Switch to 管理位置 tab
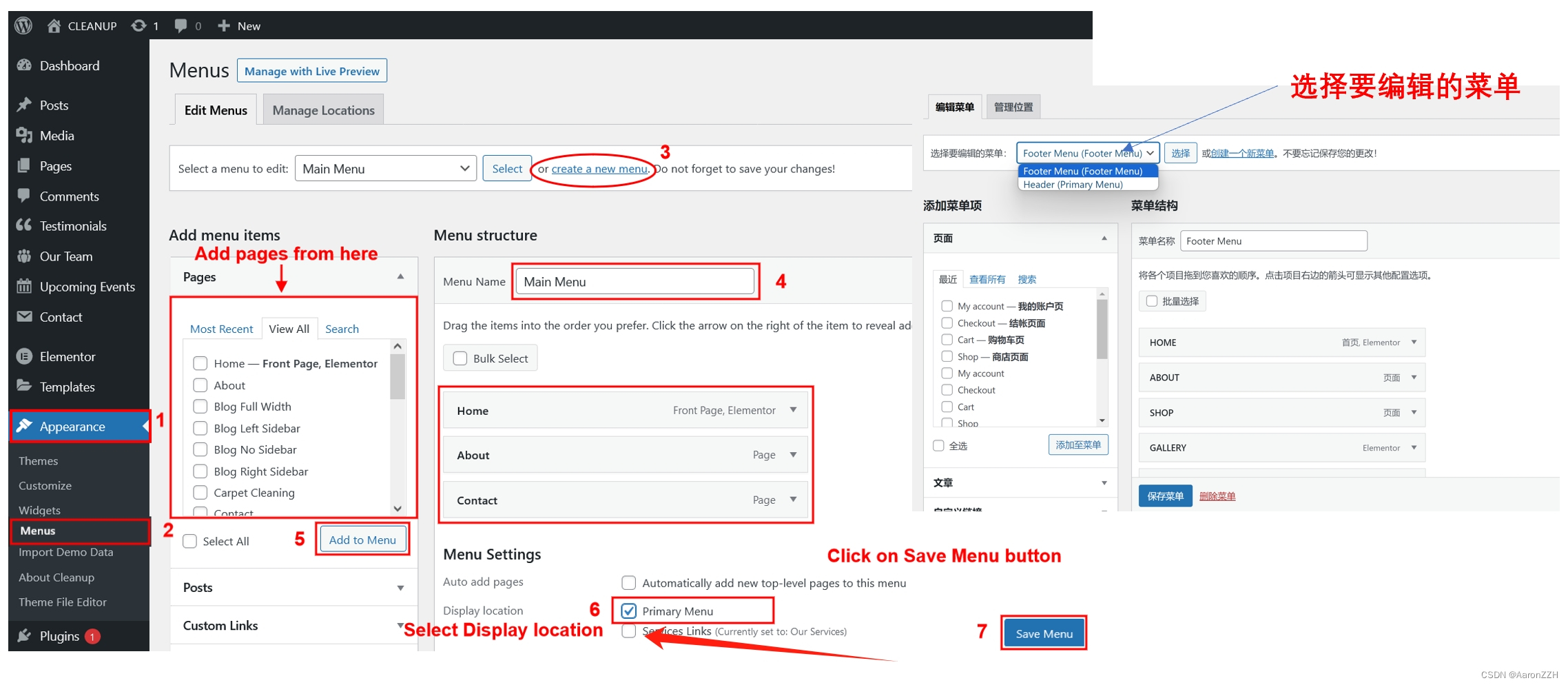1568x685 pixels. point(1013,107)
